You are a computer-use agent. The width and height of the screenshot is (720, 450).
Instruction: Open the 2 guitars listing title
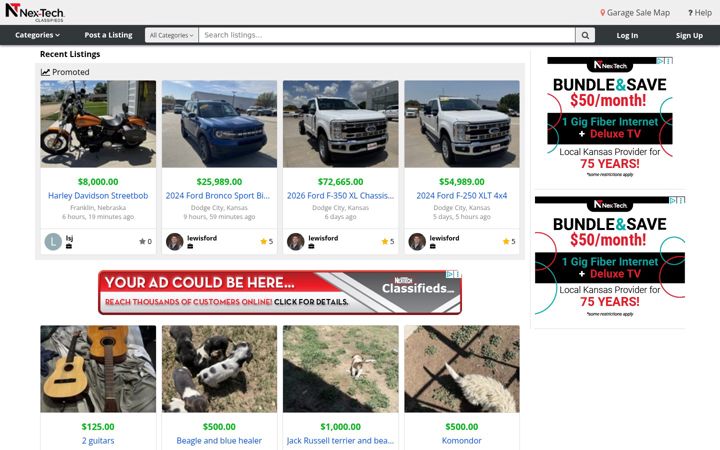click(x=98, y=441)
